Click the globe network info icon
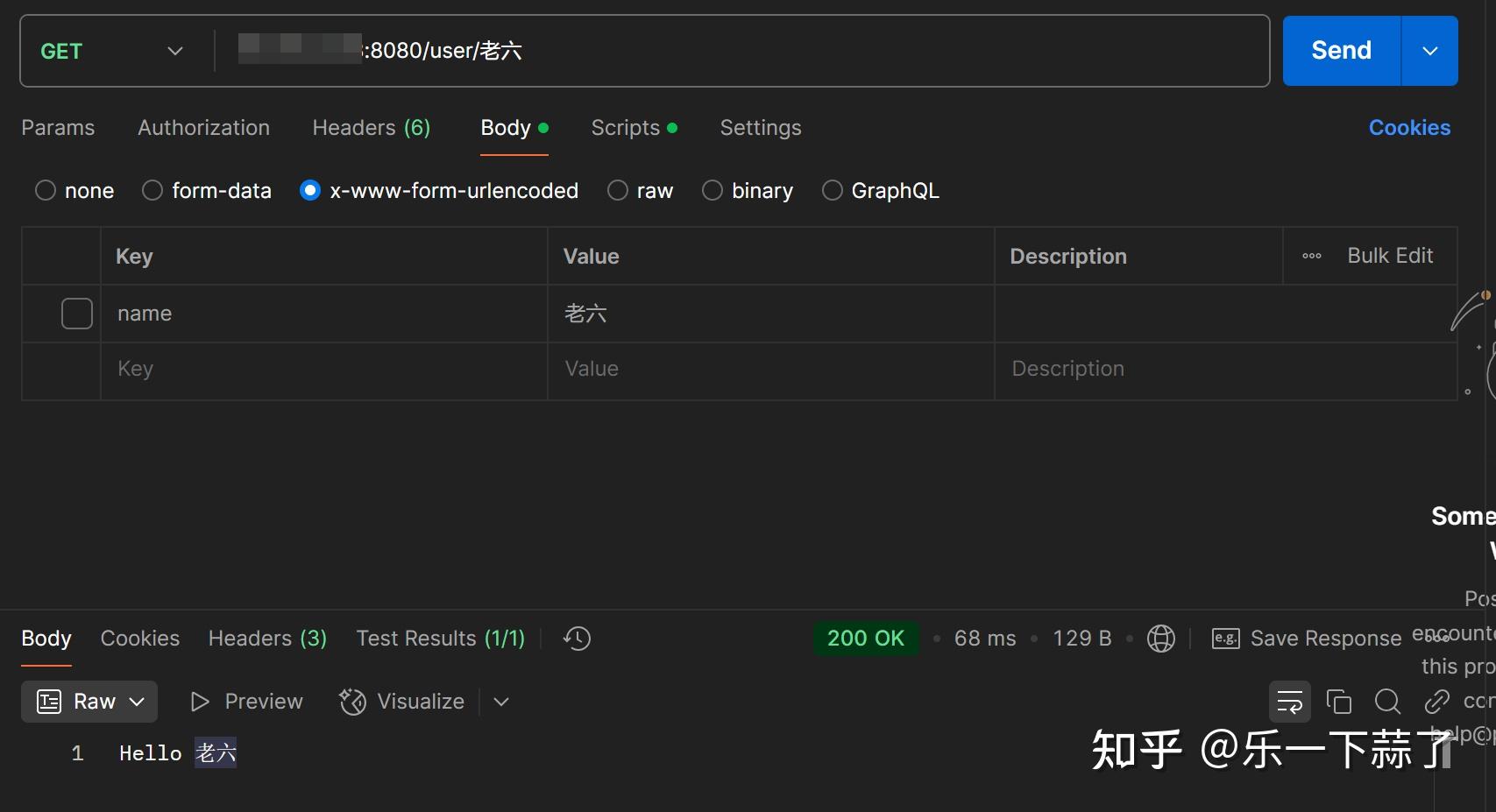The height and width of the screenshot is (812, 1496). (x=1160, y=639)
